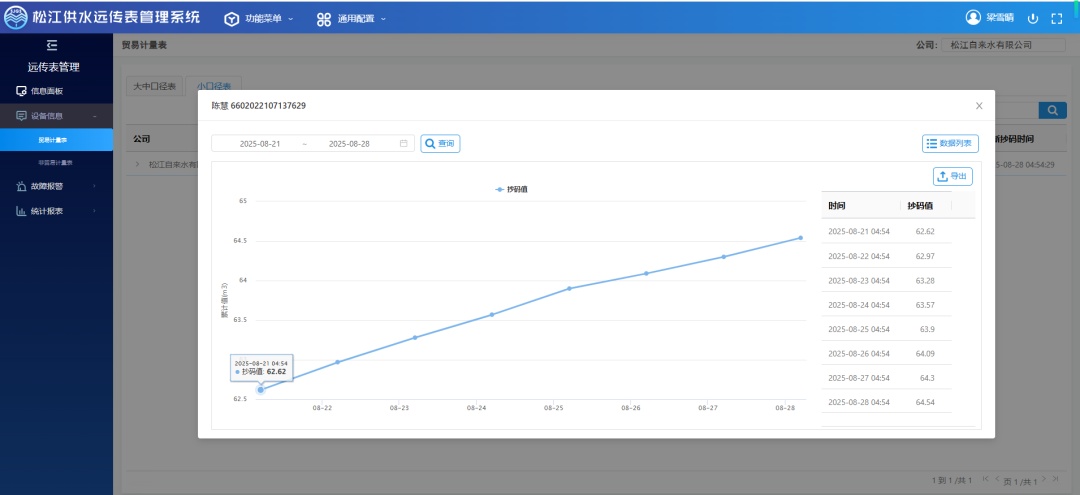Click chart data point at 08-25
The width and height of the screenshot is (1080, 495).
point(569,288)
